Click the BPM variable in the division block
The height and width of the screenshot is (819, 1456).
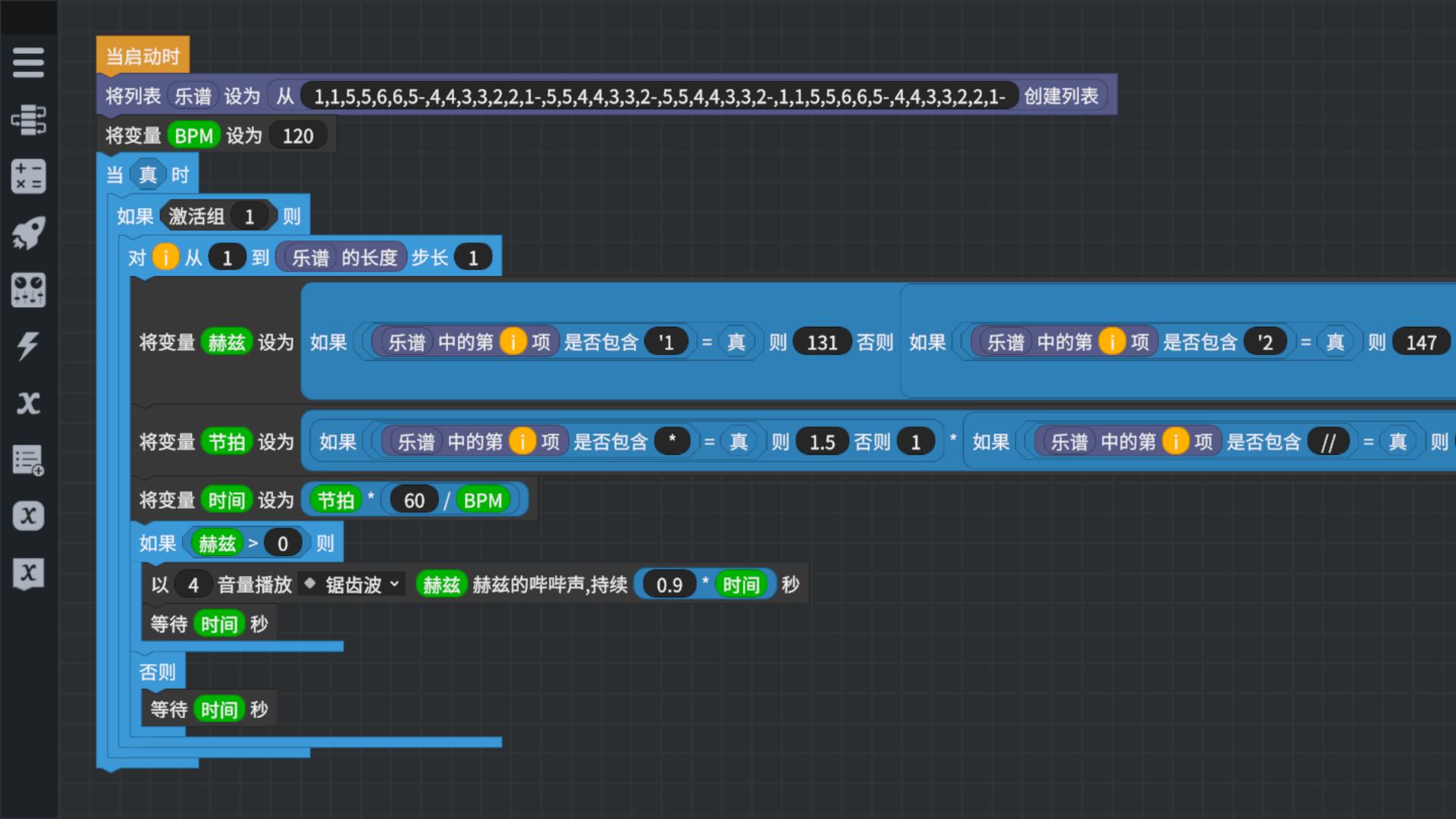pos(483,500)
